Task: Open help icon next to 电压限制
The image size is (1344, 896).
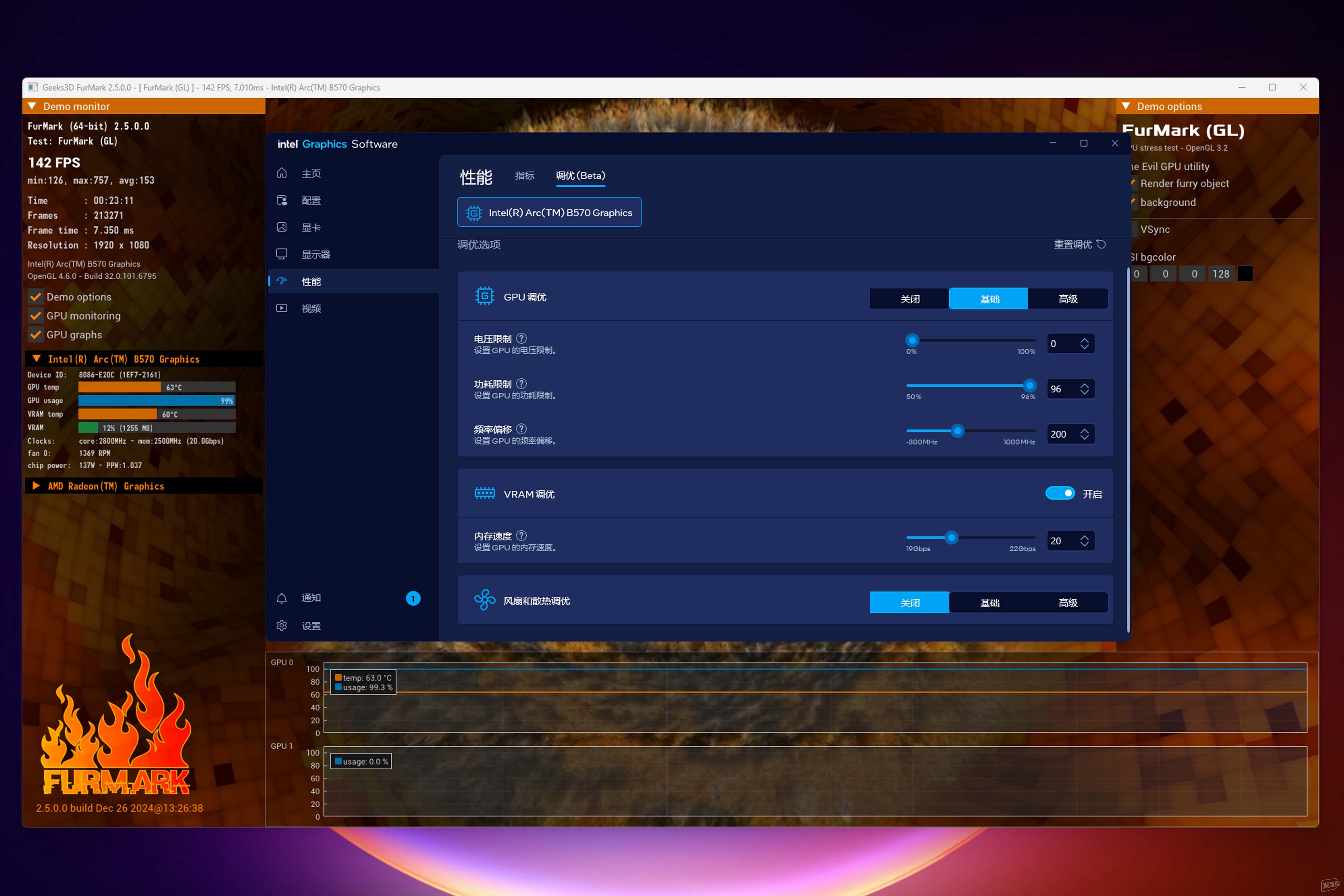Action: [x=521, y=338]
